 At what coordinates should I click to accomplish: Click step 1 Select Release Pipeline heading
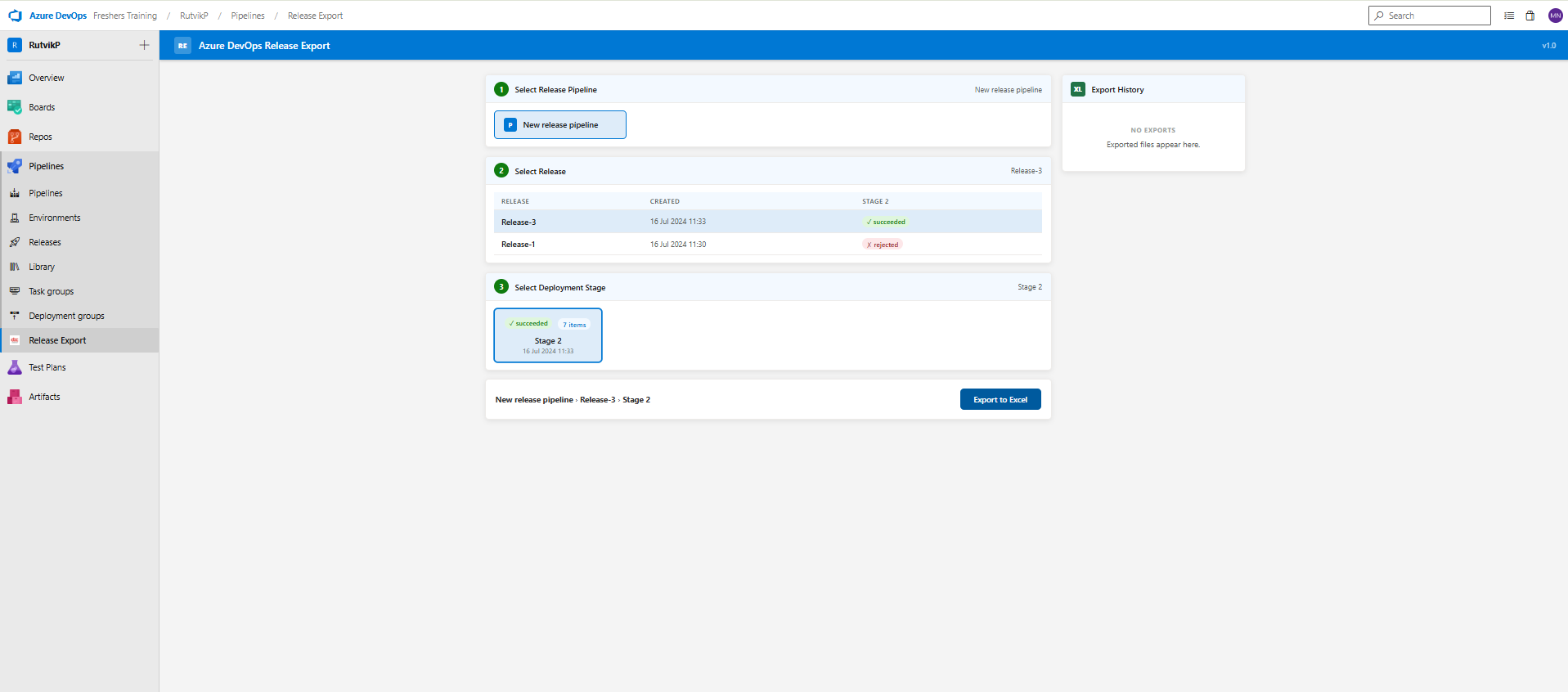tap(555, 90)
